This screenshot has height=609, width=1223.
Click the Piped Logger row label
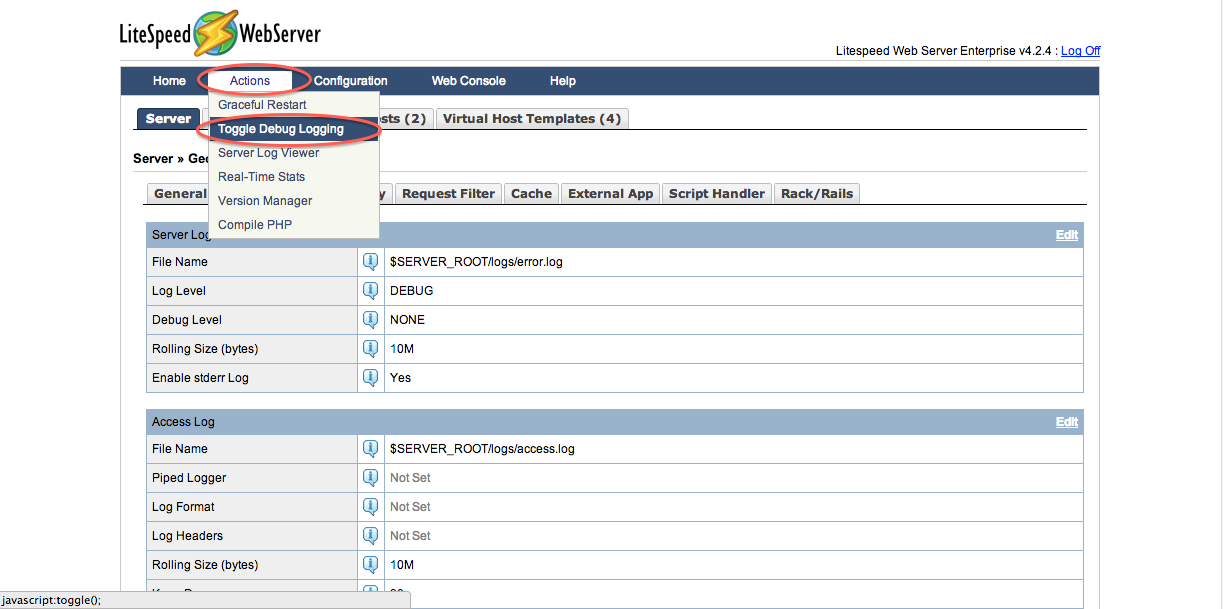point(189,478)
